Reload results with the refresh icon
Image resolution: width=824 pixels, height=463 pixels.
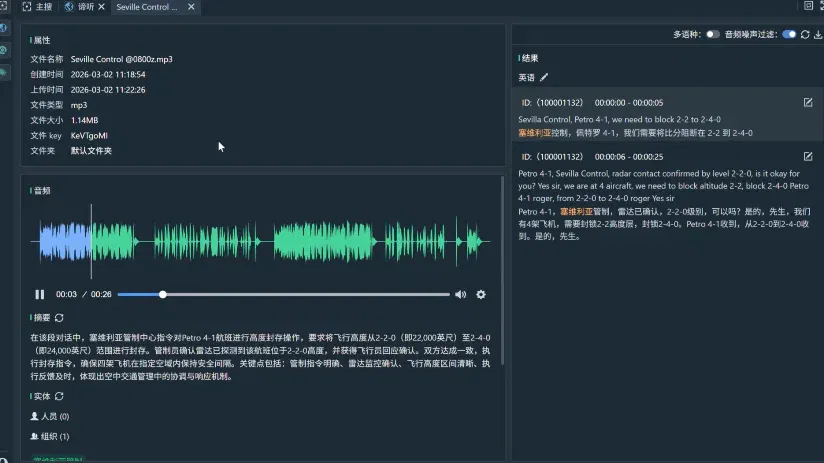pyautogui.click(x=805, y=35)
